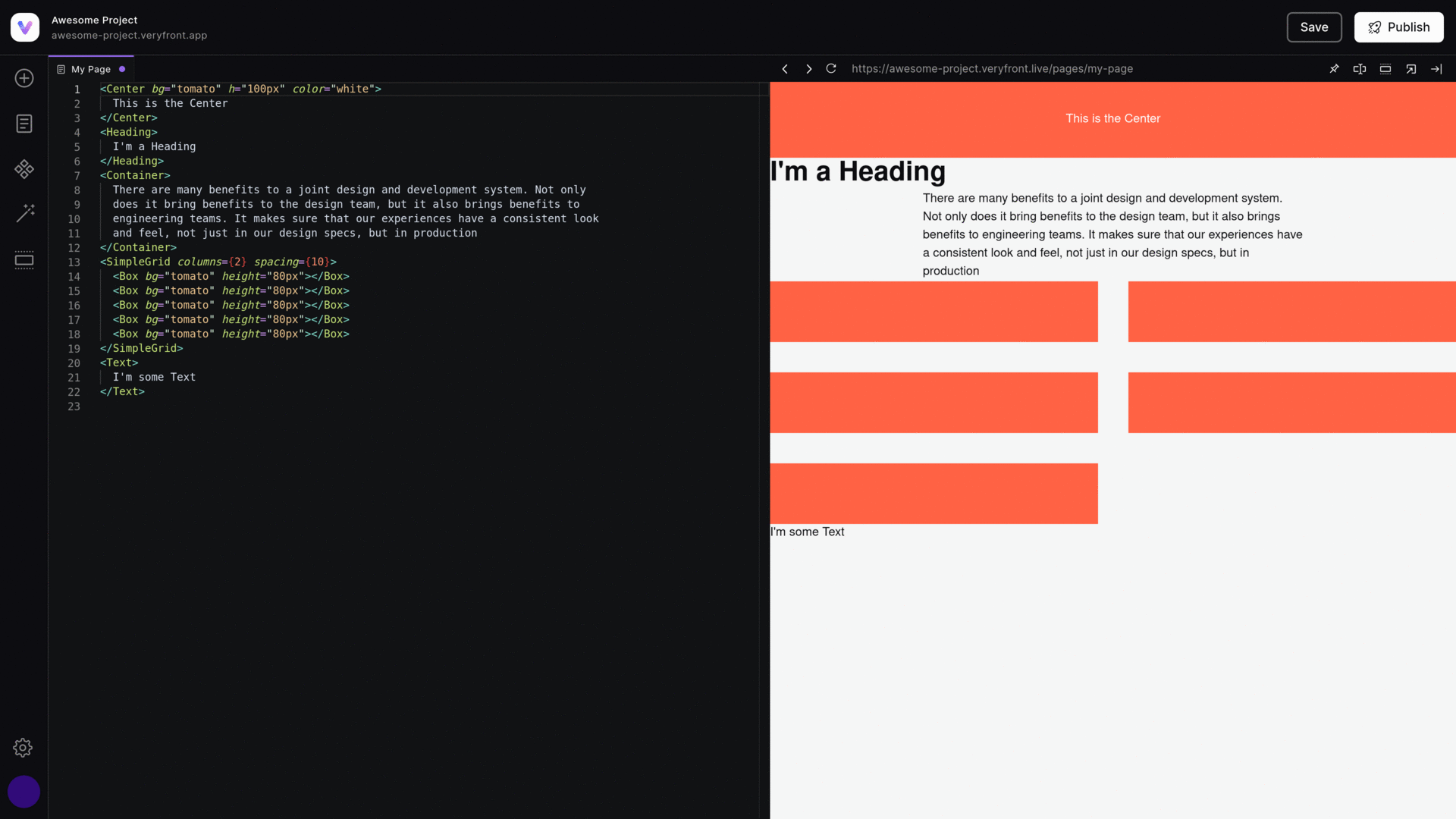Open the layout section sidebar icon
The height and width of the screenshot is (819, 1456).
coord(24,260)
